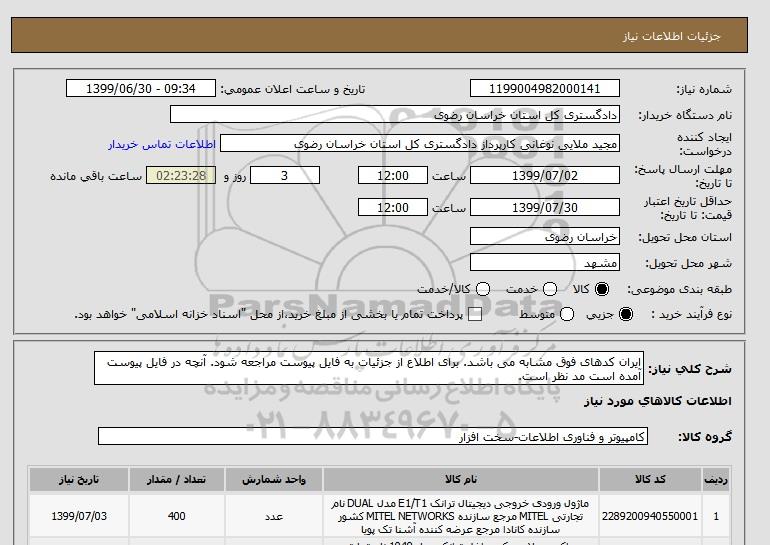Click the row number 1 cell
This screenshot has height=545, width=770.
716,516
